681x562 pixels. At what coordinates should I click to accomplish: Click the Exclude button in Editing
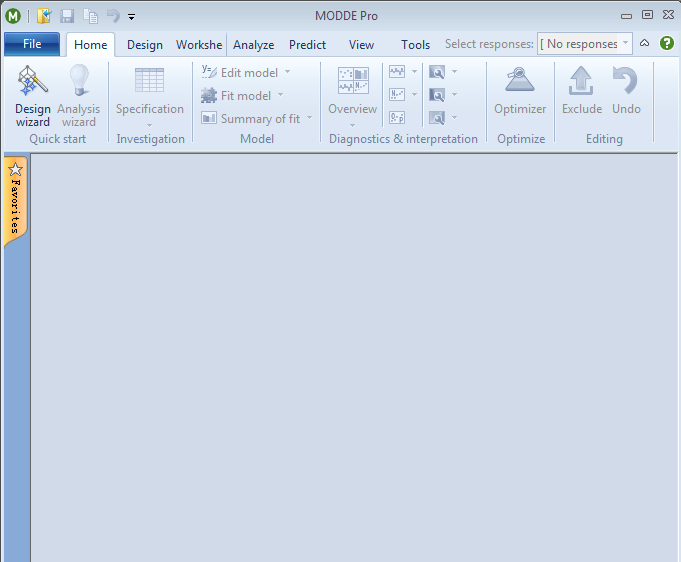(582, 91)
